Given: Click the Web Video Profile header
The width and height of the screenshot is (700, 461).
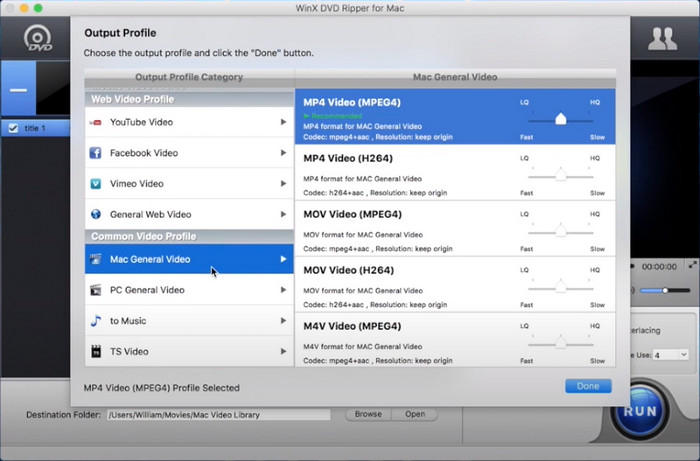Looking at the screenshot, I should [x=189, y=99].
